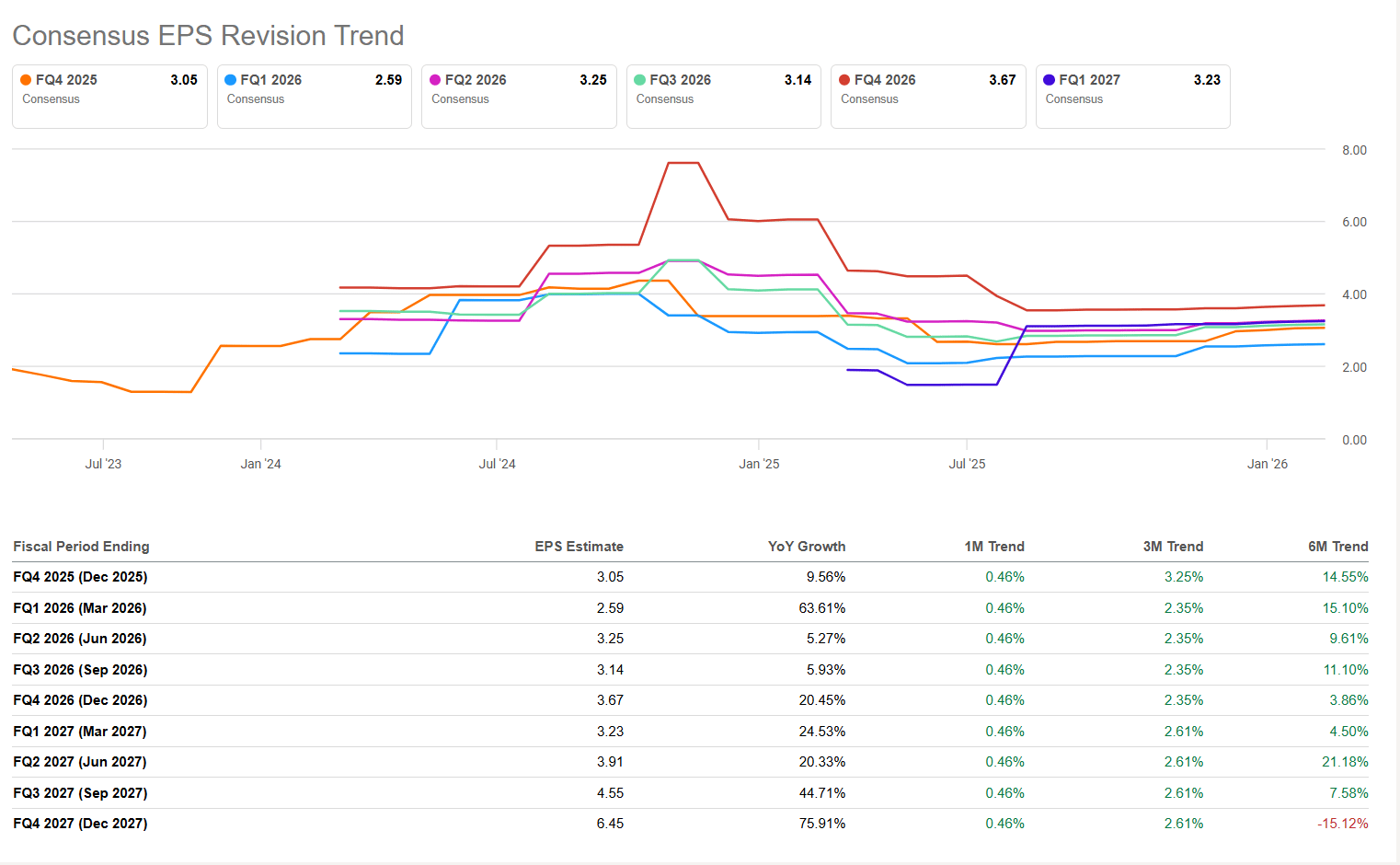Select the FQ4 2025 (Dec 2025) row

click(x=80, y=577)
